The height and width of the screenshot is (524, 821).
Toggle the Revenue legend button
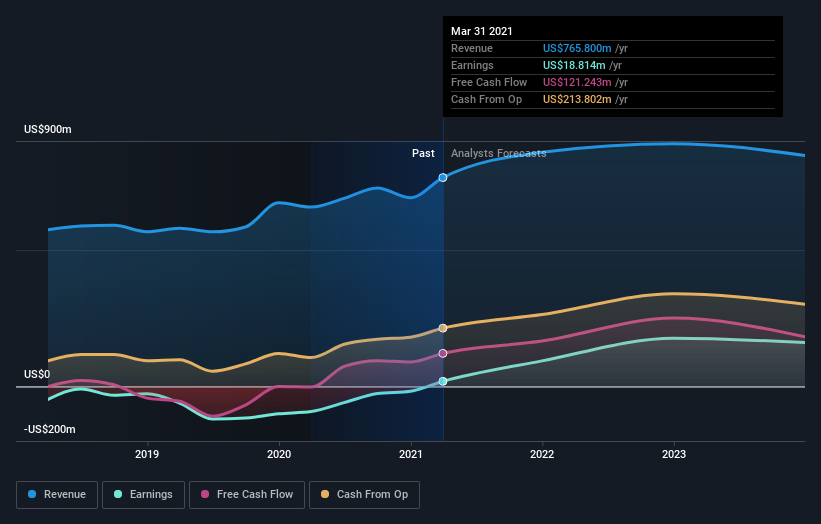point(57,495)
